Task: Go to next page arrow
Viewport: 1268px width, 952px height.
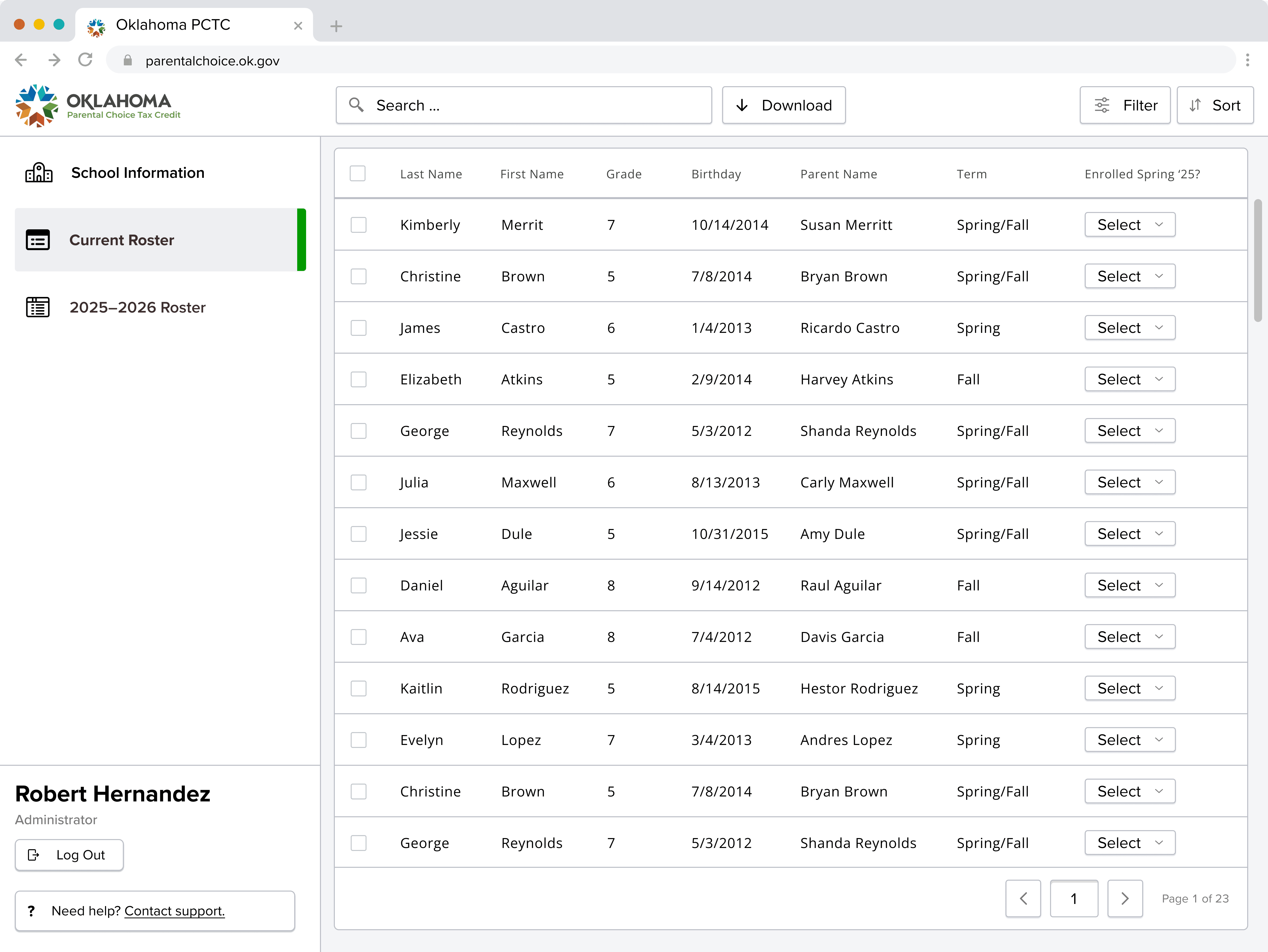Action: 1125,898
